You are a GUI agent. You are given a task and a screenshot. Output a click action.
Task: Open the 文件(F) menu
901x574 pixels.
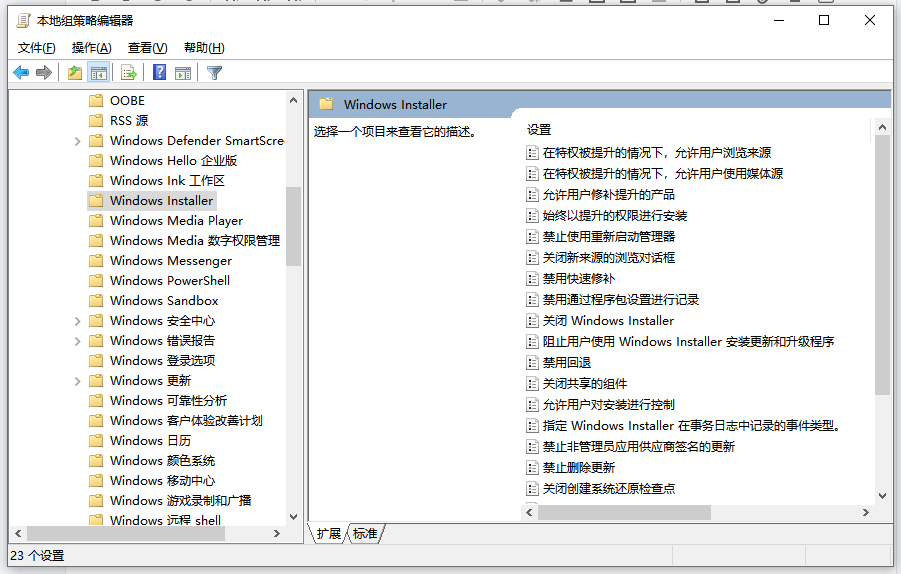click(36, 48)
